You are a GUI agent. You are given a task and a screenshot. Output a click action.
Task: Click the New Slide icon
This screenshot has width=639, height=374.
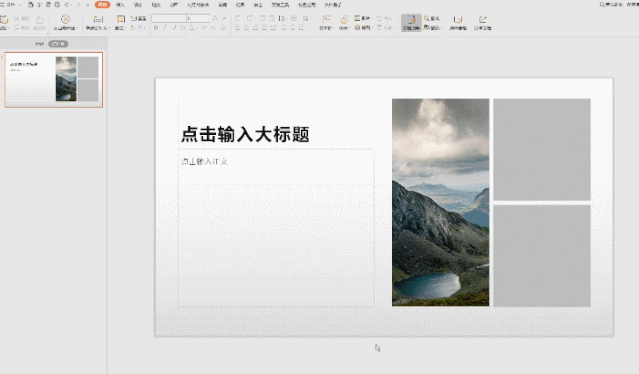point(98,19)
